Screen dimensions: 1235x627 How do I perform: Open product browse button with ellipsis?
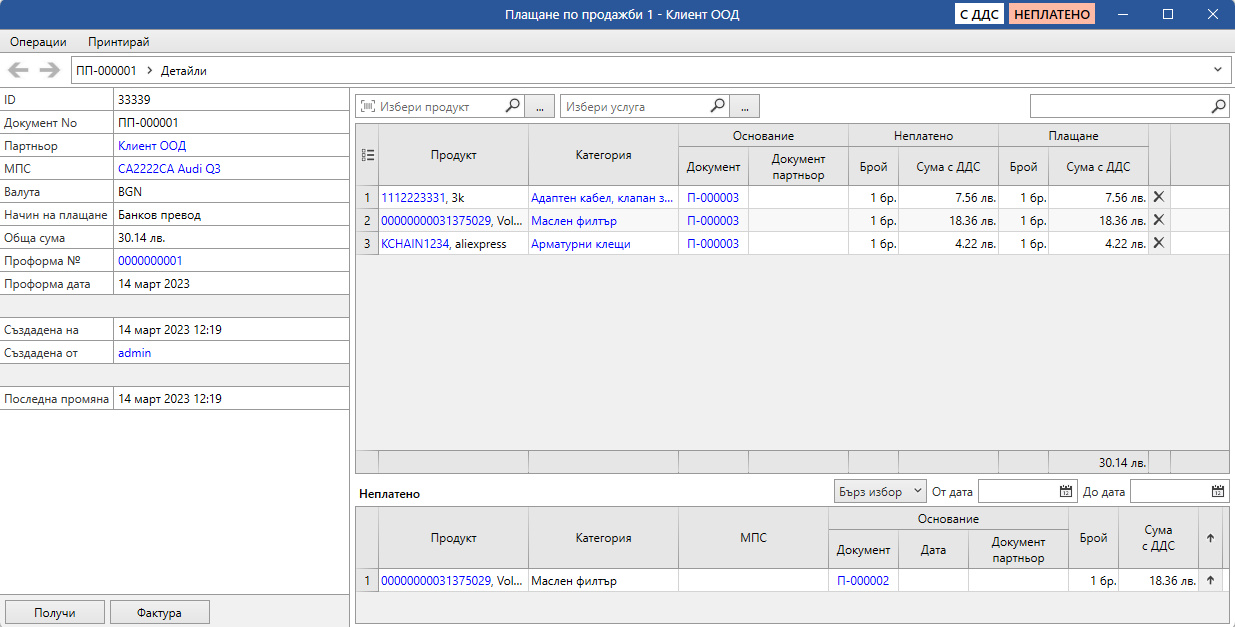tap(539, 106)
